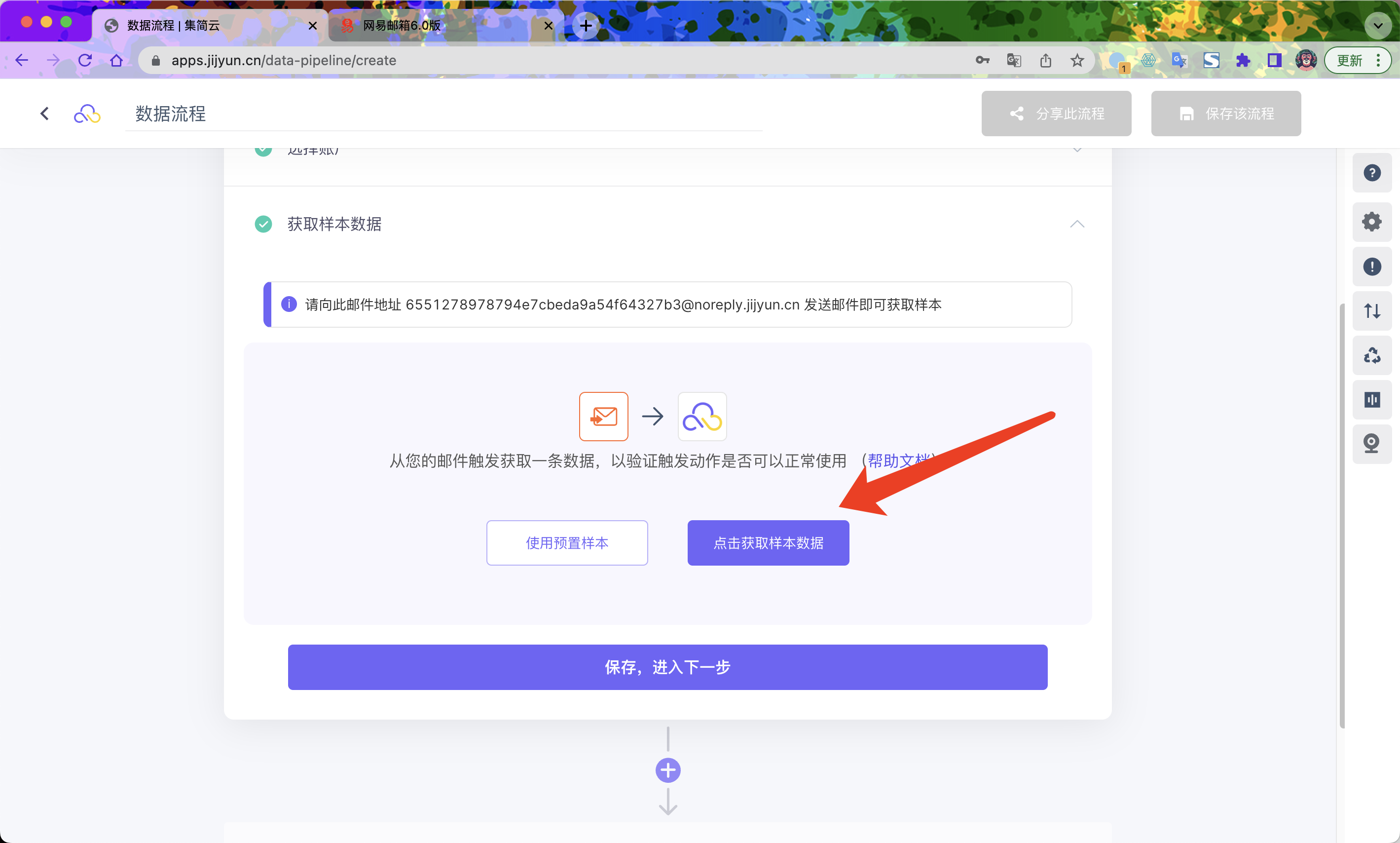Click the green checkmark beside 获取样本数据
The height and width of the screenshot is (843, 1400).
point(263,224)
